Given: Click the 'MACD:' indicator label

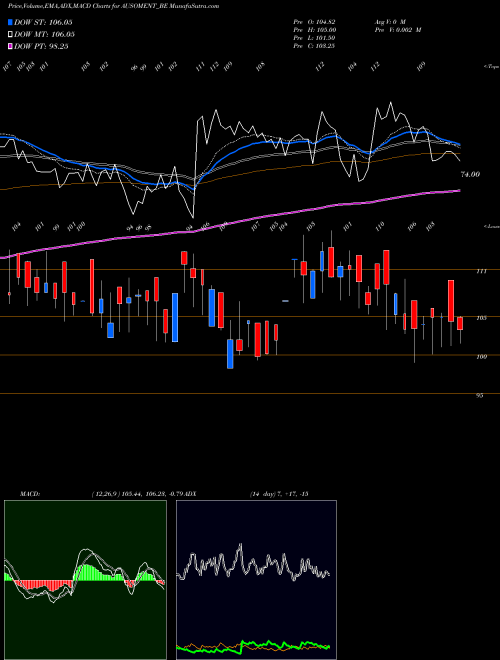Looking at the screenshot, I should coord(30,494).
